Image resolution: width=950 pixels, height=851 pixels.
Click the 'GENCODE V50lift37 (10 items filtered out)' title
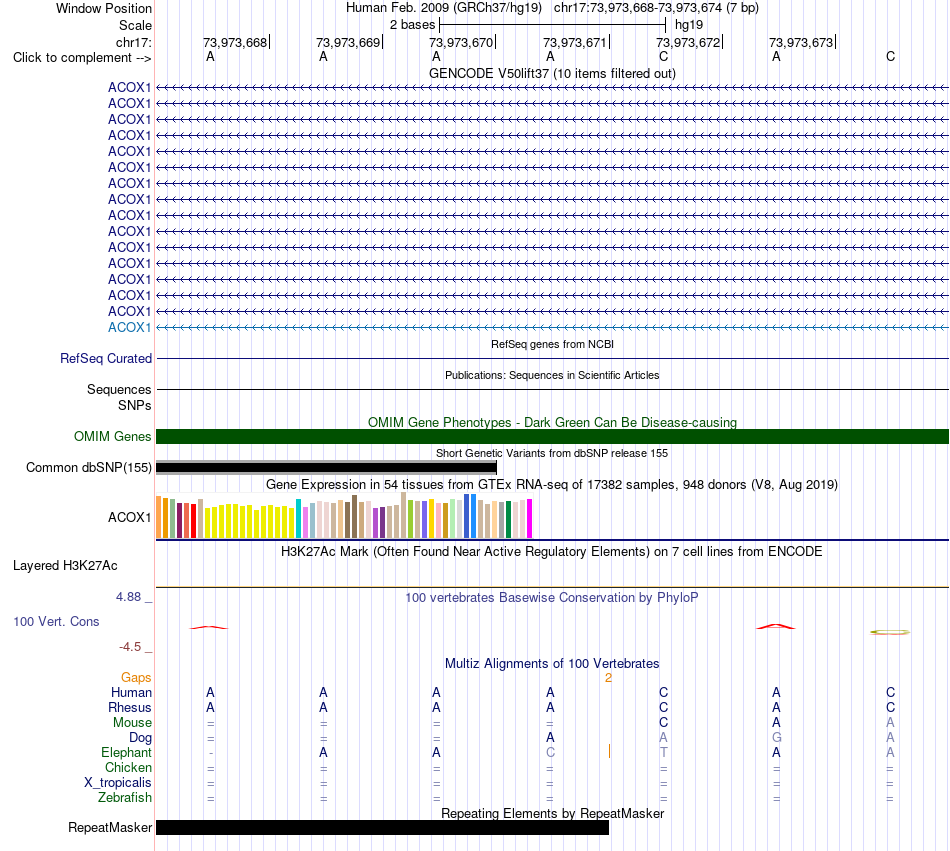tap(552, 73)
